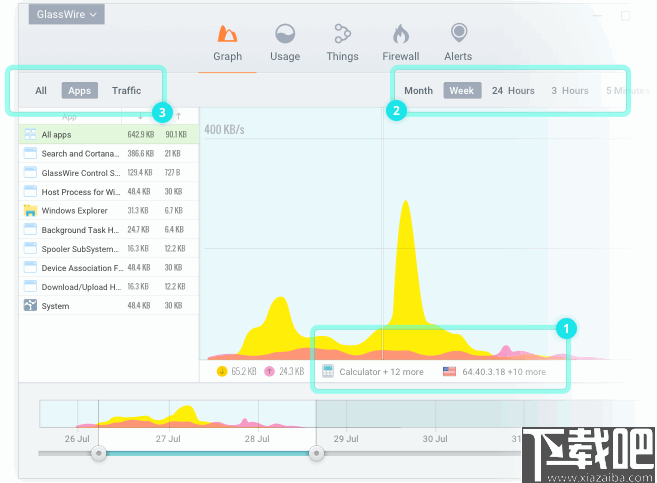Open the Graph view icon
The width and height of the screenshot is (657, 483).
tap(227, 34)
